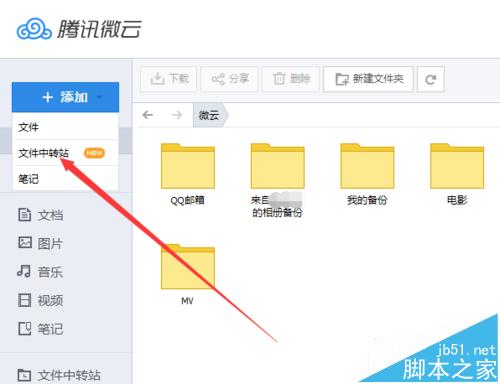Click the 文档 sidebar icon
Viewport: 500px width, 384px height.
tap(24, 215)
